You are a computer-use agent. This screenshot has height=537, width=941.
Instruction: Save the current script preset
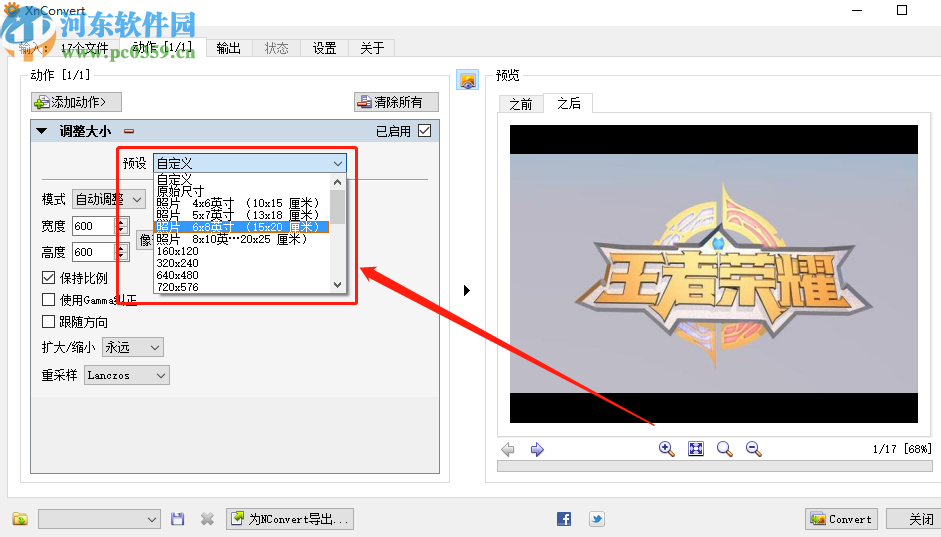point(178,519)
